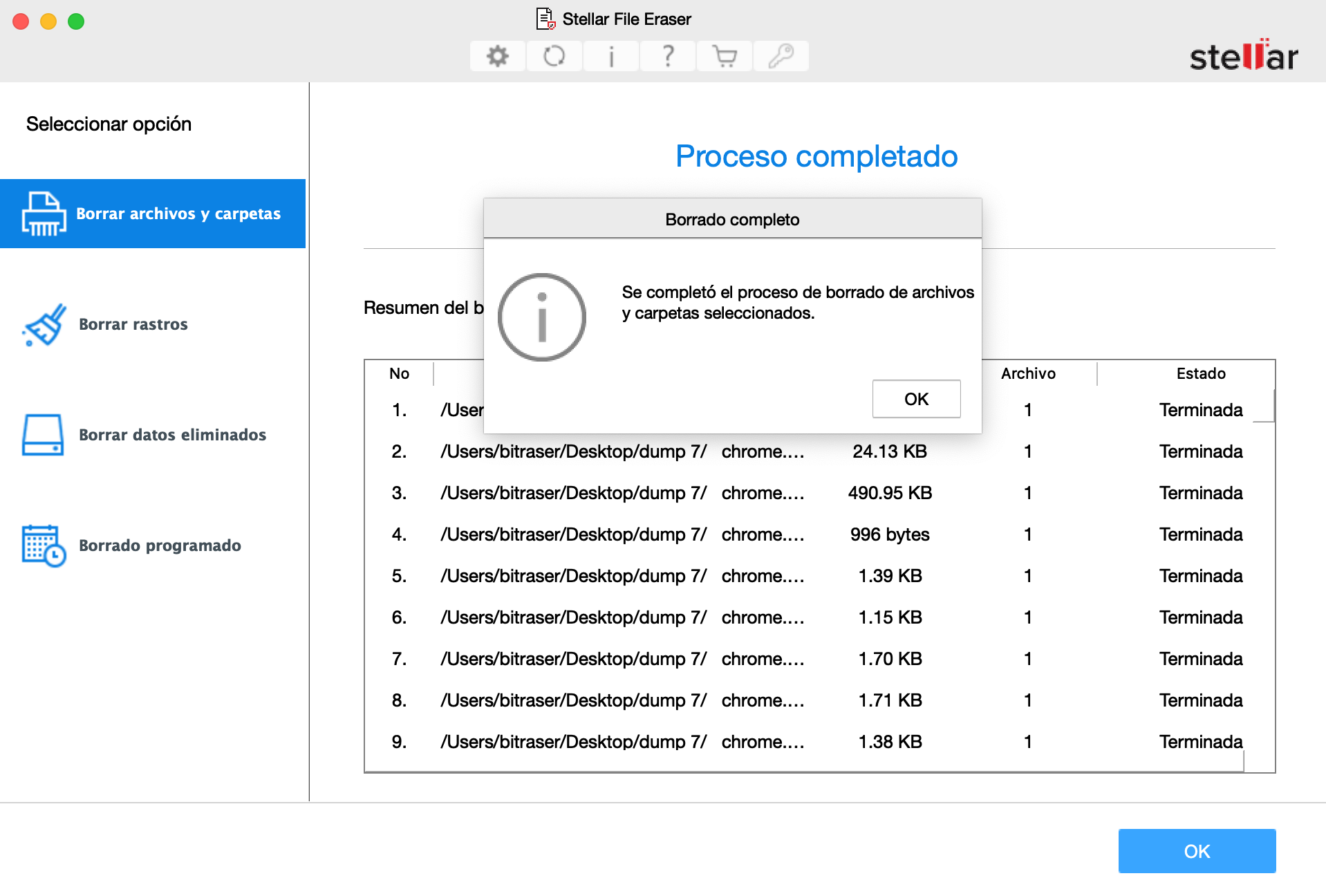Click row number 8. cell
Viewport: 1326px width, 896px height.
399,700
